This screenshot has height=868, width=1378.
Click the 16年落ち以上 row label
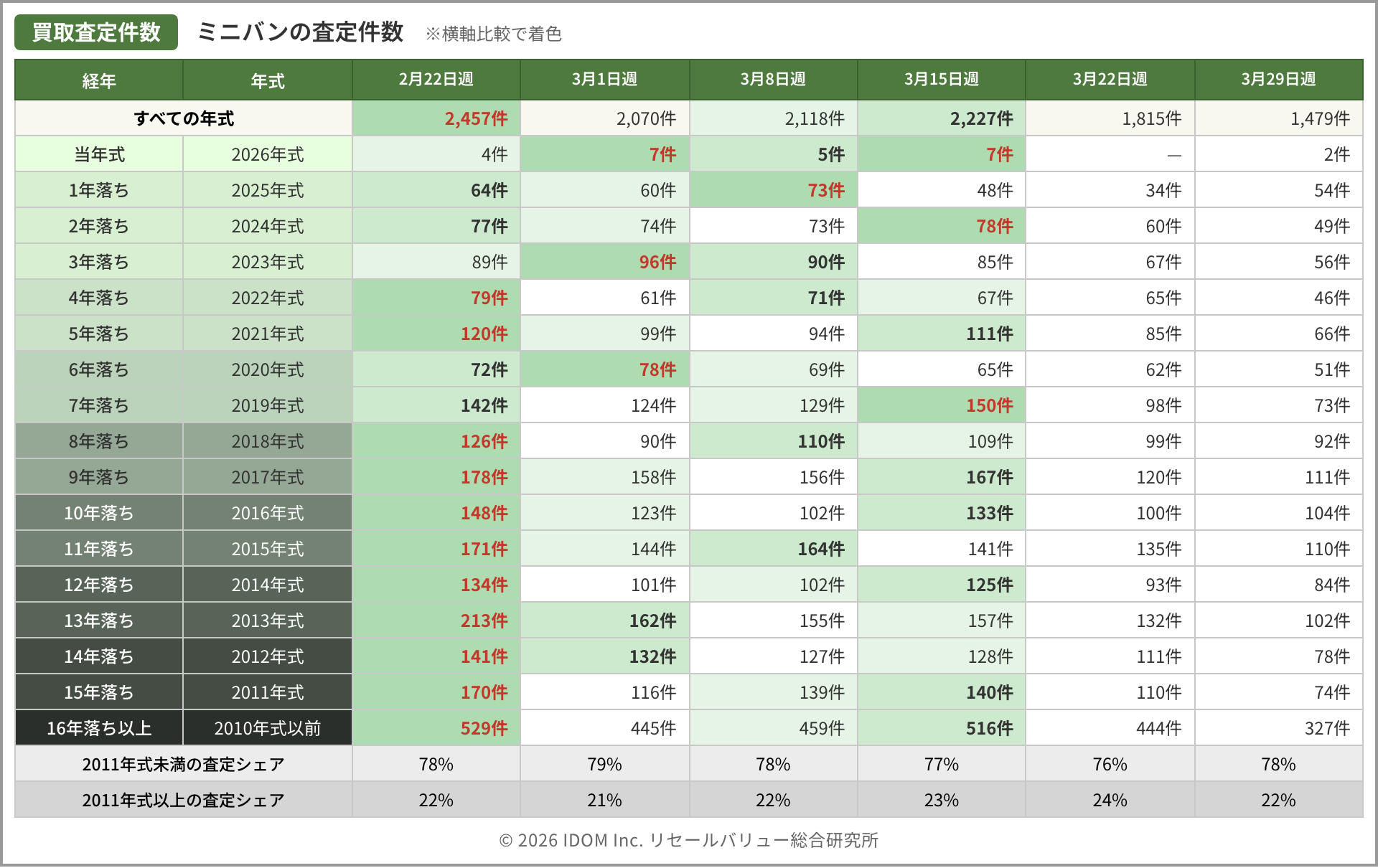[x=99, y=728]
